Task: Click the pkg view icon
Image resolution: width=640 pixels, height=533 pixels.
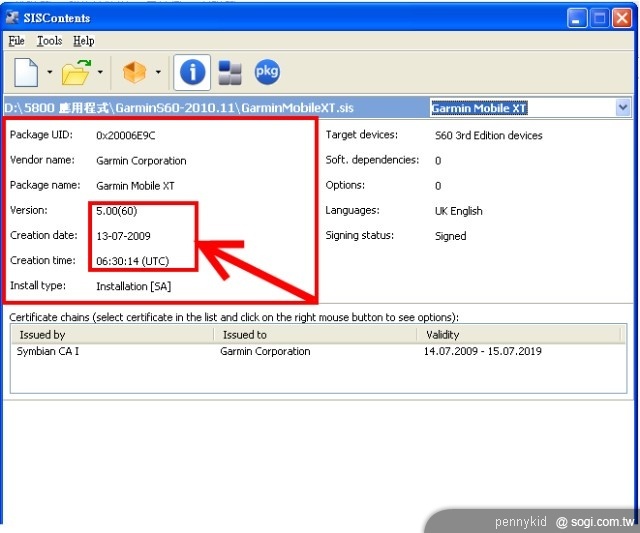Action: [267, 72]
